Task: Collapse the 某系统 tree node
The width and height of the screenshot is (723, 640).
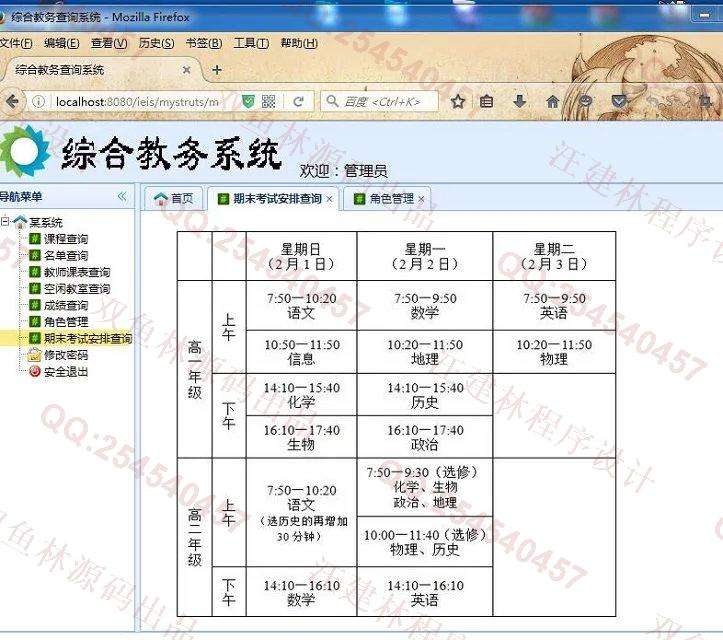Action: tap(6, 222)
